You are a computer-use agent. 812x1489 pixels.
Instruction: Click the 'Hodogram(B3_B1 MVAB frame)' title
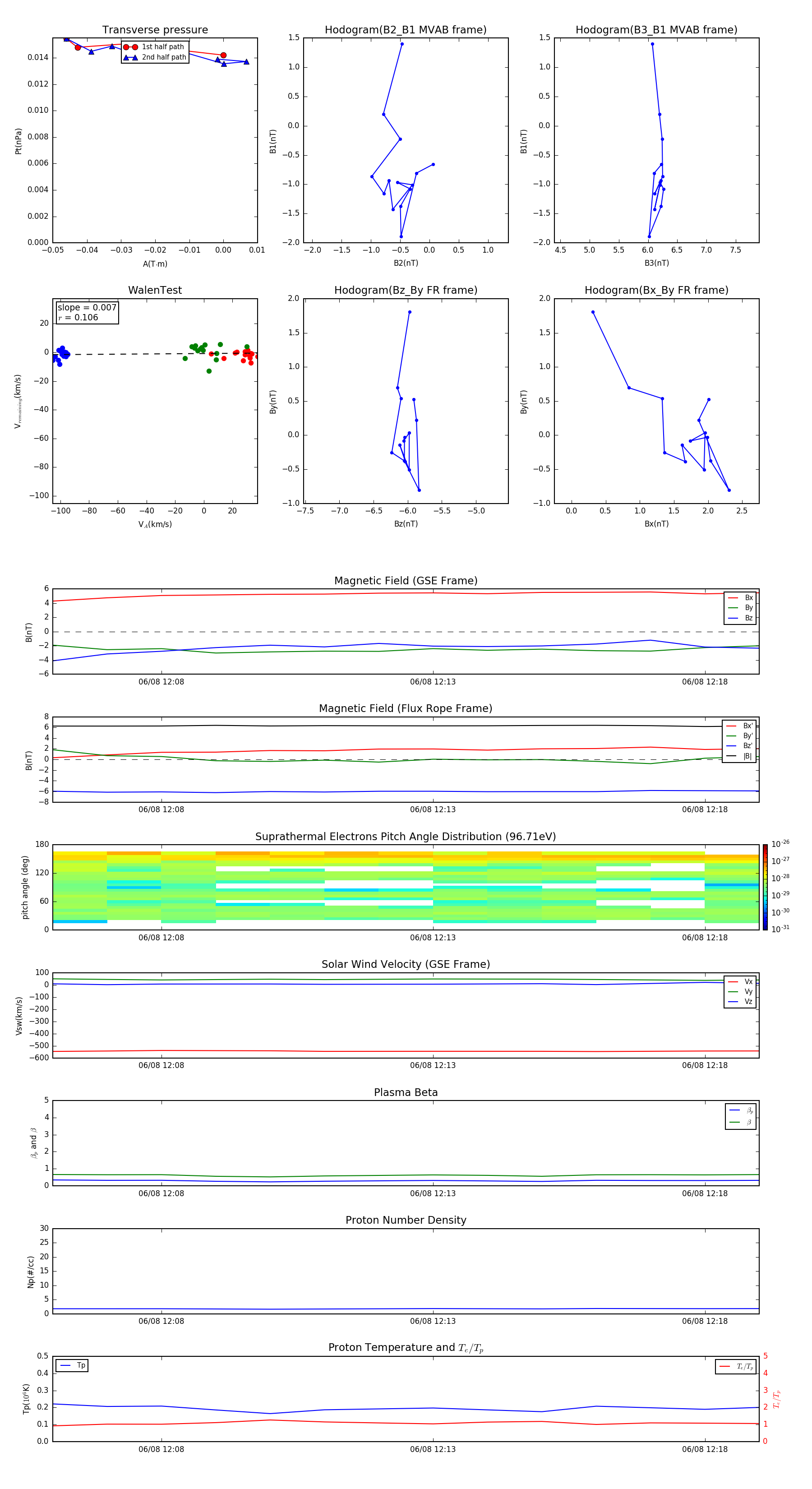(656, 30)
